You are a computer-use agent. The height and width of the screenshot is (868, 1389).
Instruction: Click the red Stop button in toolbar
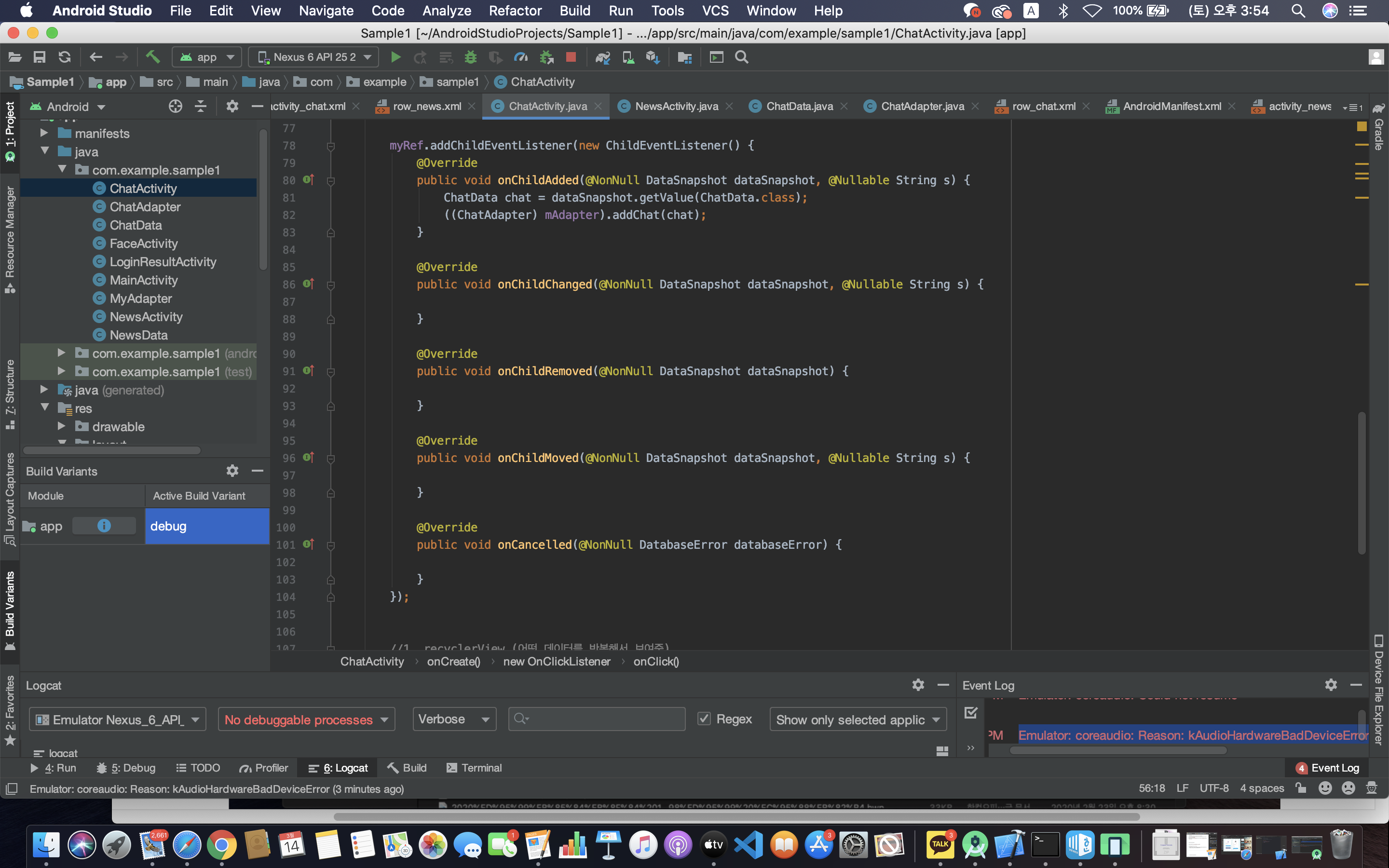pyautogui.click(x=571, y=57)
